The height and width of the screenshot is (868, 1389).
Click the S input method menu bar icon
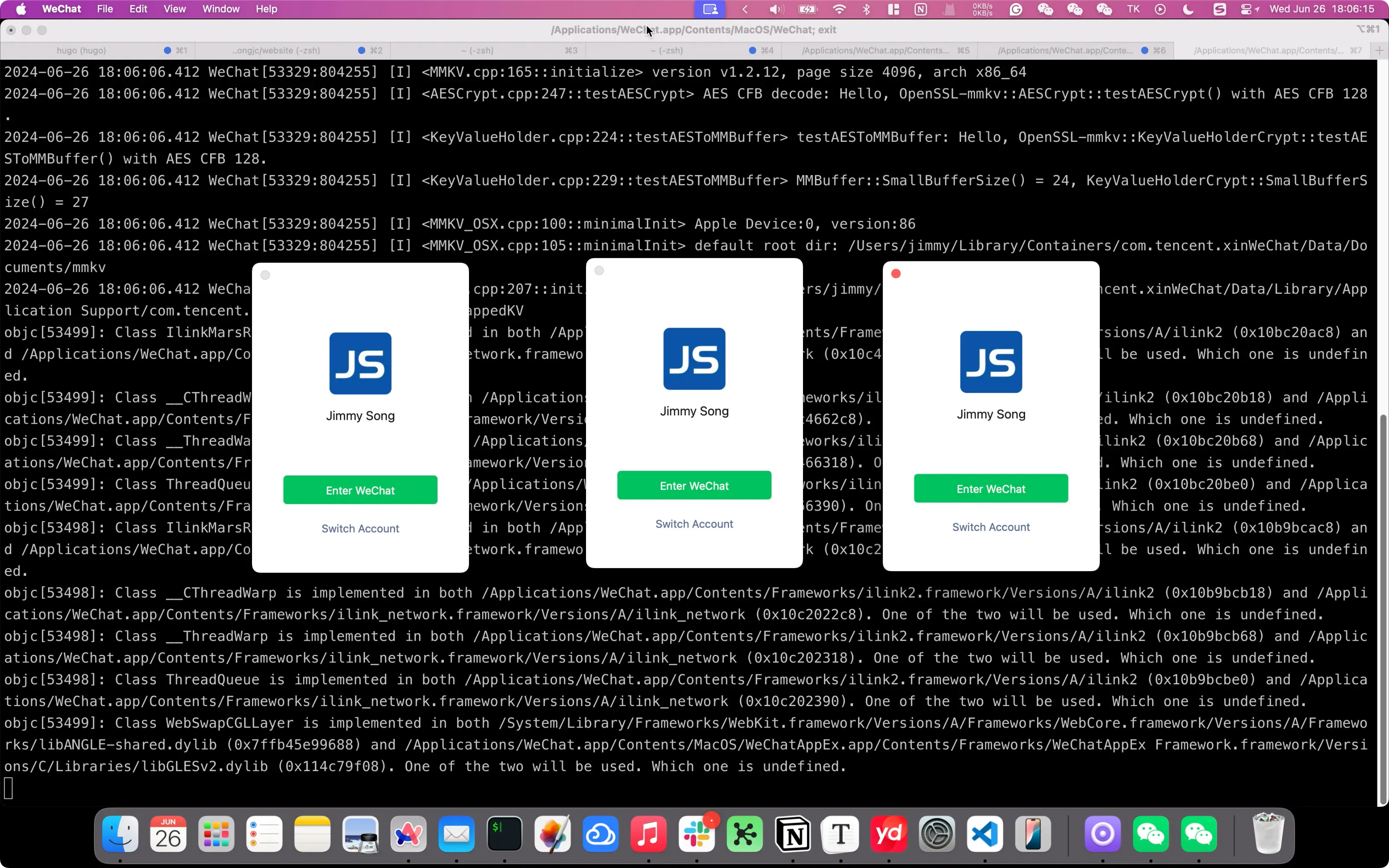coord(1220,9)
